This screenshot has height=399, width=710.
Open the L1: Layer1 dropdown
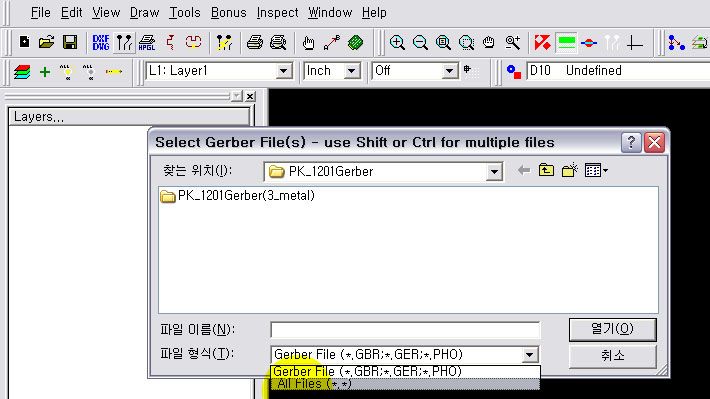pos(284,71)
